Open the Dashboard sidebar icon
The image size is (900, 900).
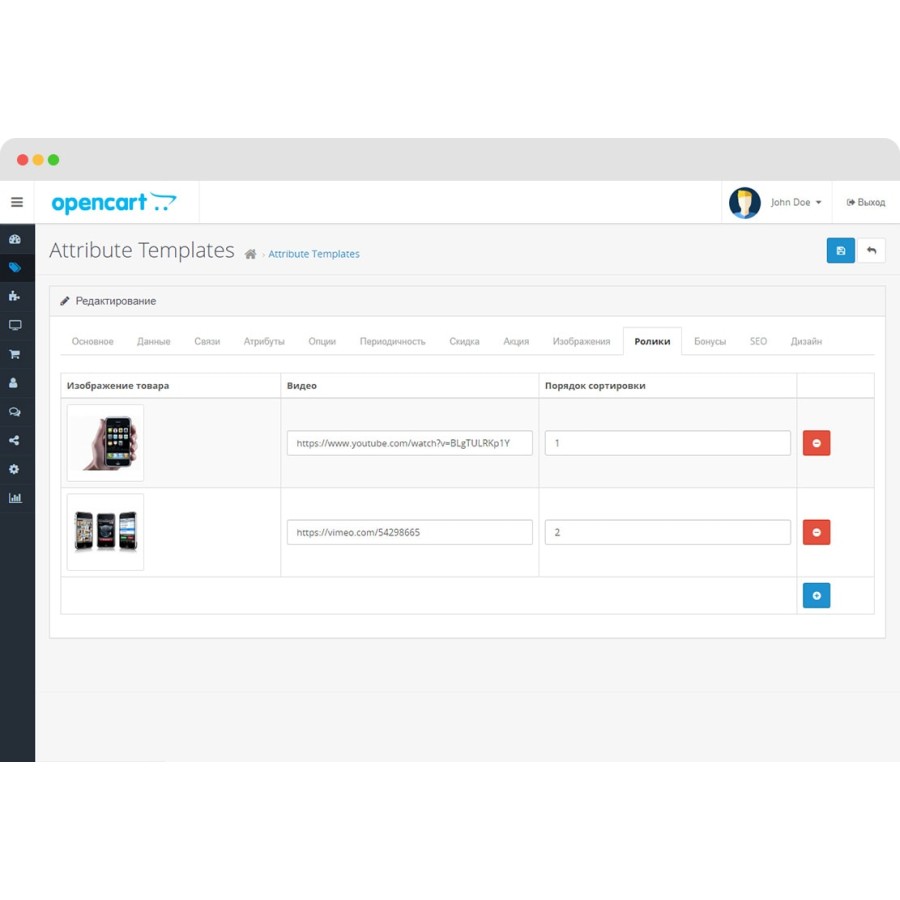point(15,239)
